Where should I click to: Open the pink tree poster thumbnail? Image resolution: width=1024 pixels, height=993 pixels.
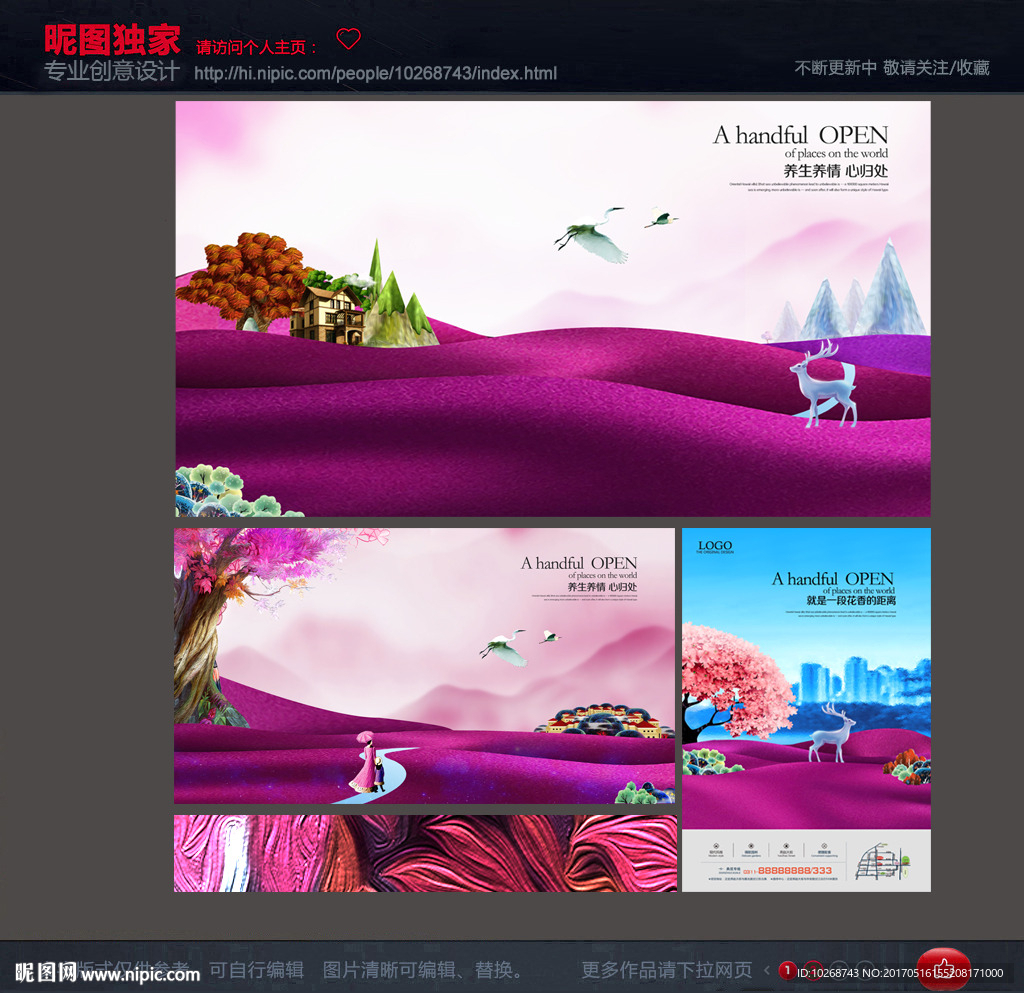pyautogui.click(x=424, y=665)
